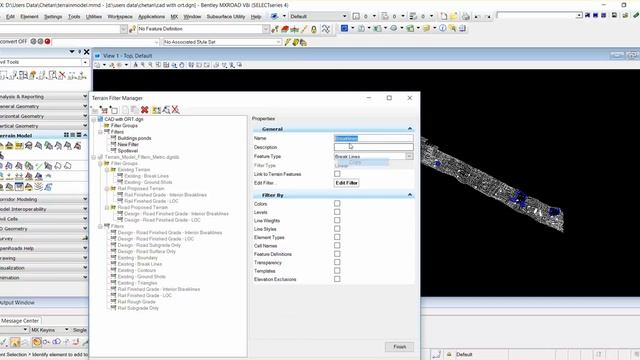Image resolution: width=640 pixels, height=360 pixels.
Task: Collapse the General properties section
Action: [410, 129]
